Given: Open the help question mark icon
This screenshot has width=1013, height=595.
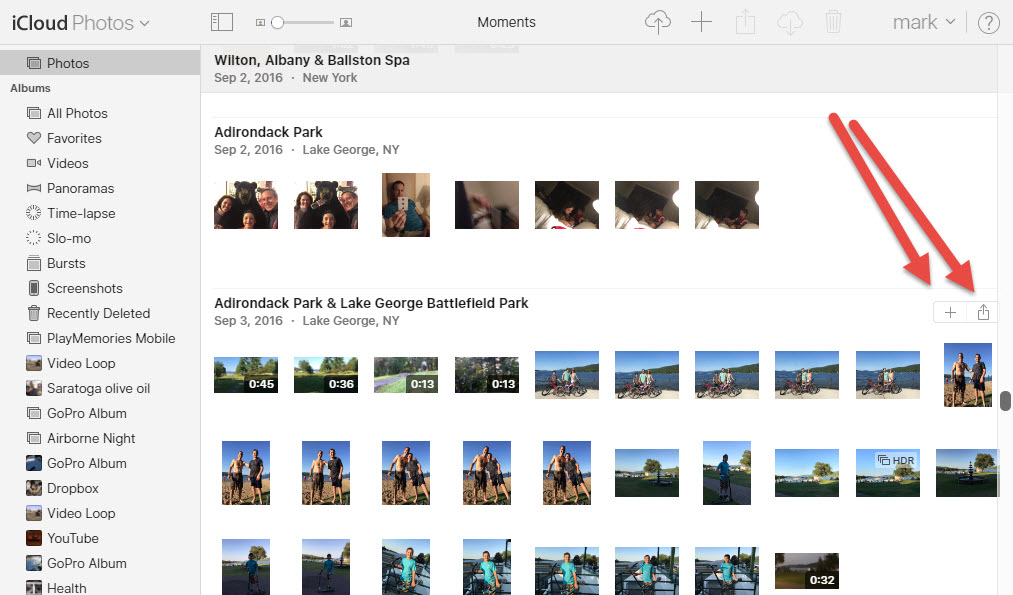Looking at the screenshot, I should coord(988,23).
